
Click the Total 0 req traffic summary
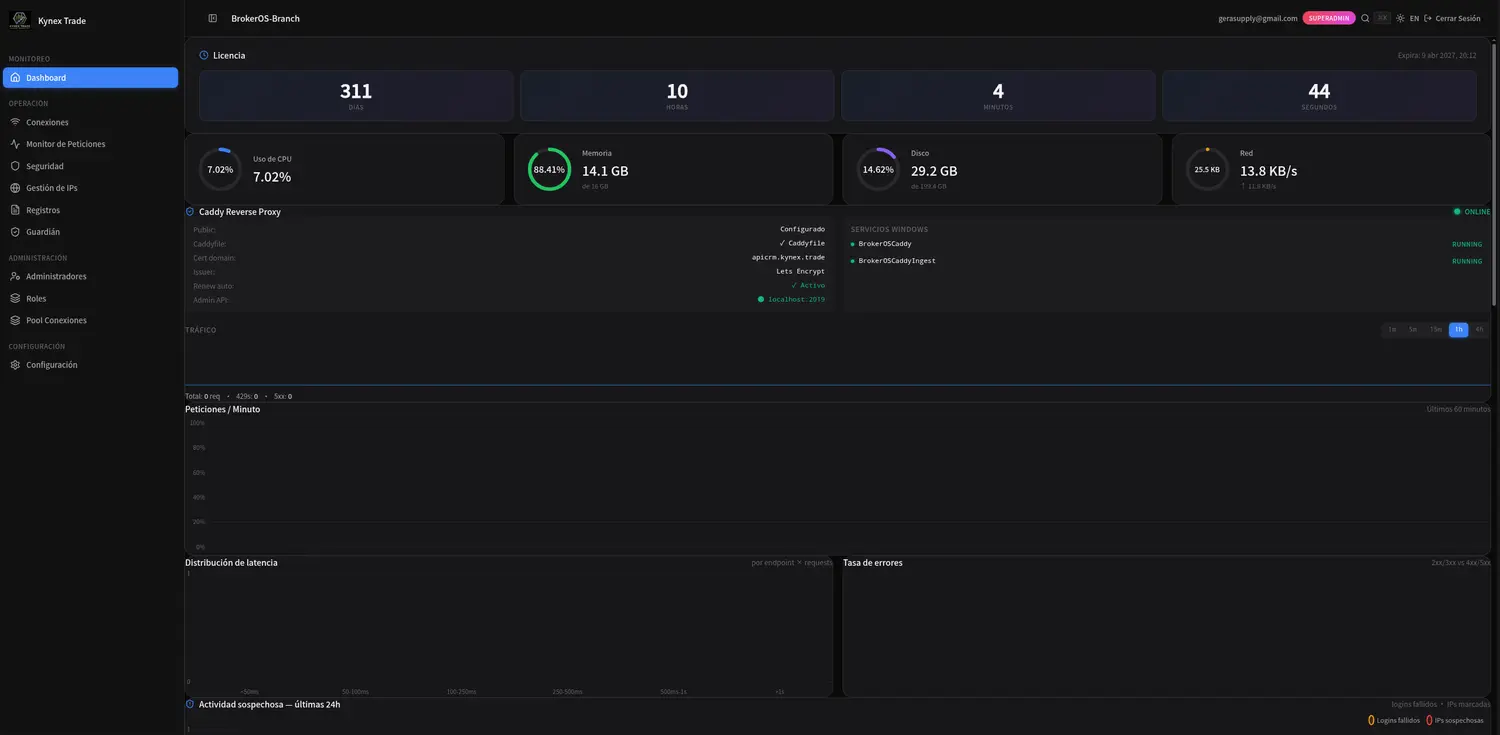tap(202, 397)
